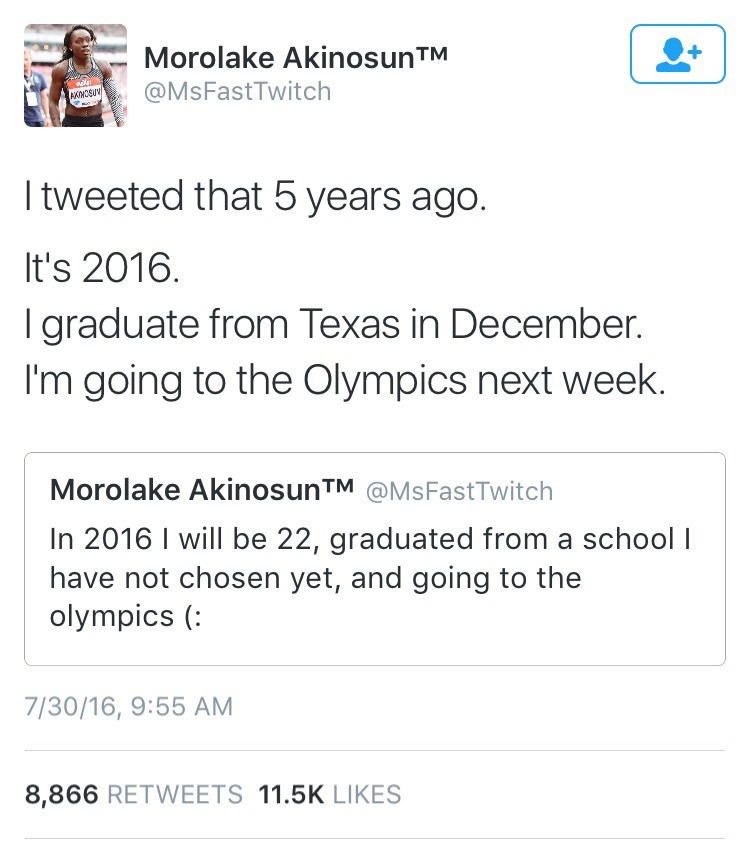750x841 pixels.
Task: Select the @MsFastTwitch handle below header name
Action: pyautogui.click(x=237, y=91)
